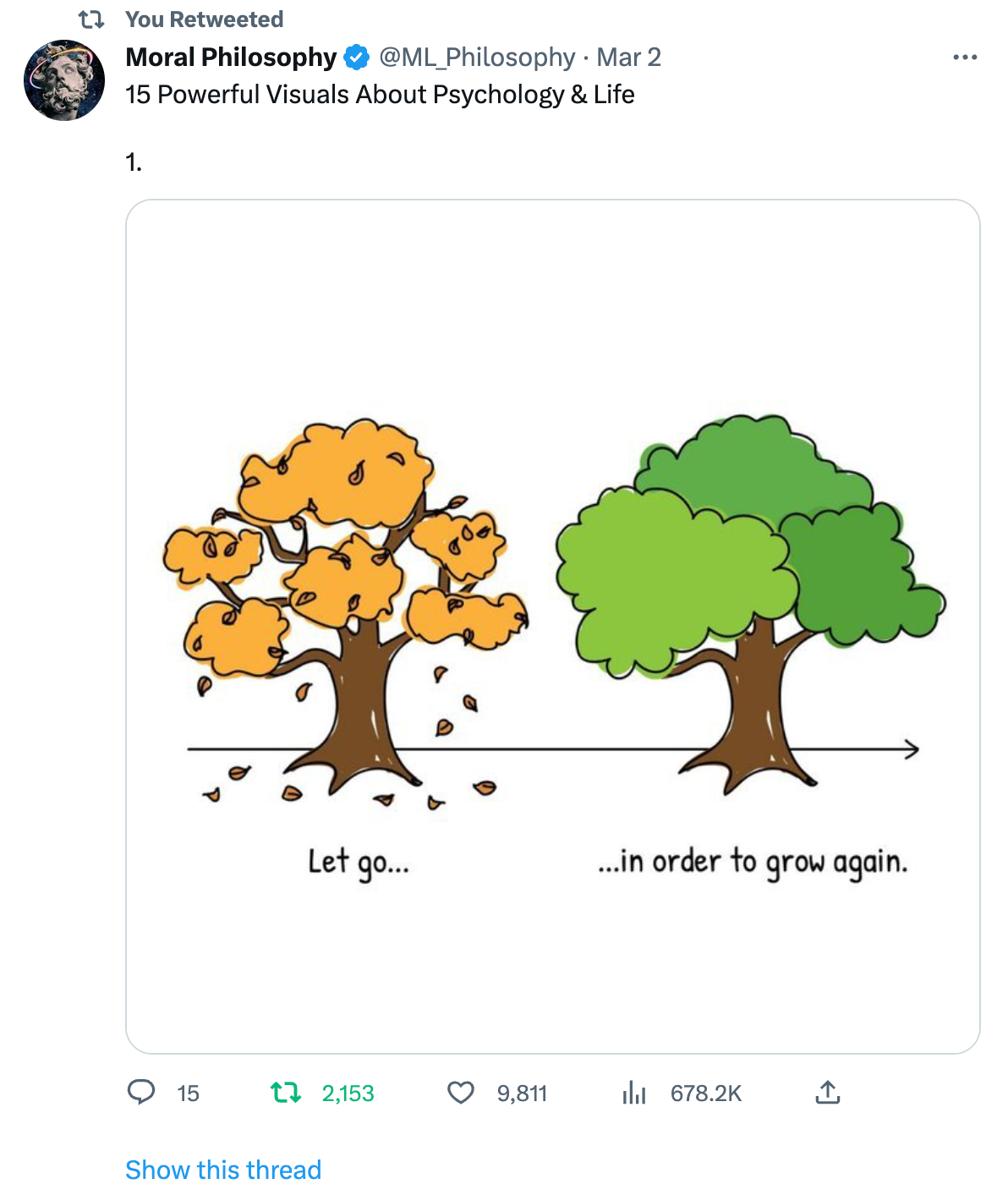Click the 2,153 retweets count
The image size is (1008, 1184).
[348, 1094]
